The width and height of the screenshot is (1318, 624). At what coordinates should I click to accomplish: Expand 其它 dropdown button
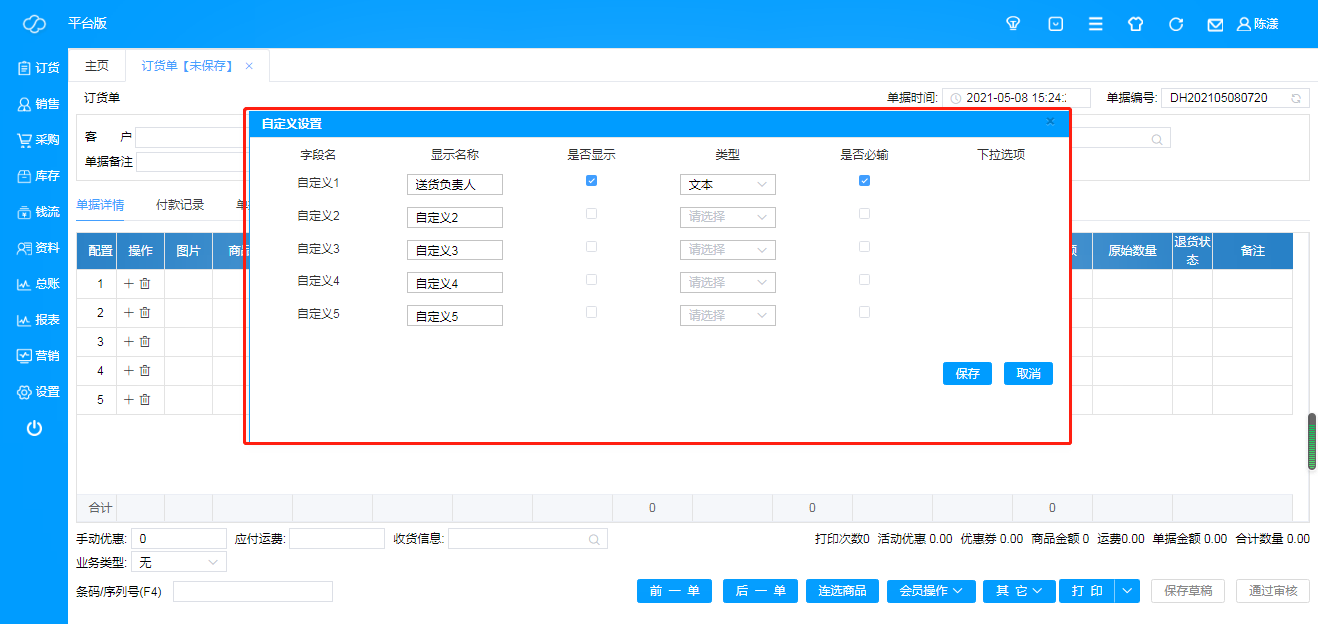(x=1019, y=591)
